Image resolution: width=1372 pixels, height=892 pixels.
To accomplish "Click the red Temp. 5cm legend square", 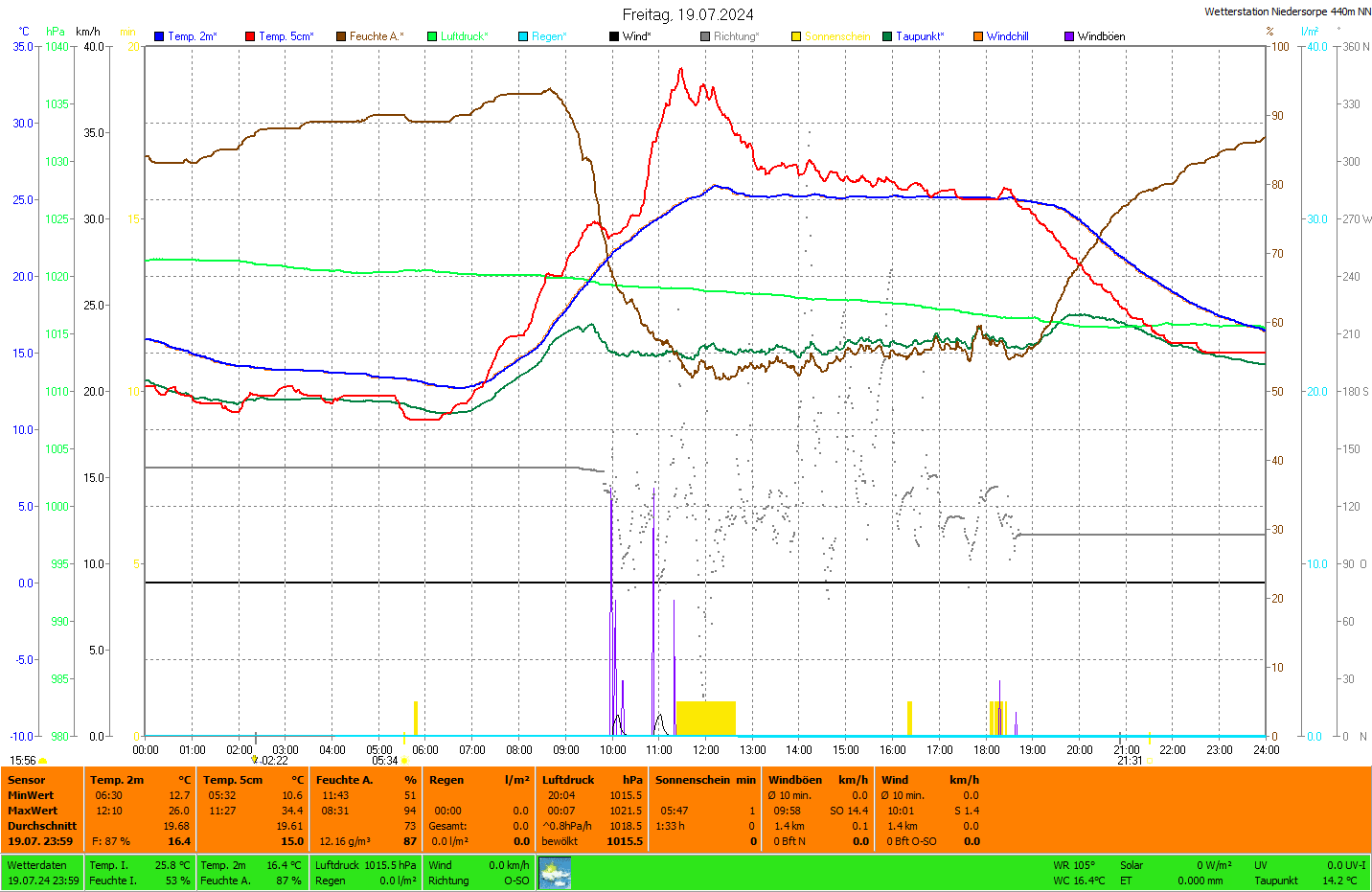I will [250, 36].
